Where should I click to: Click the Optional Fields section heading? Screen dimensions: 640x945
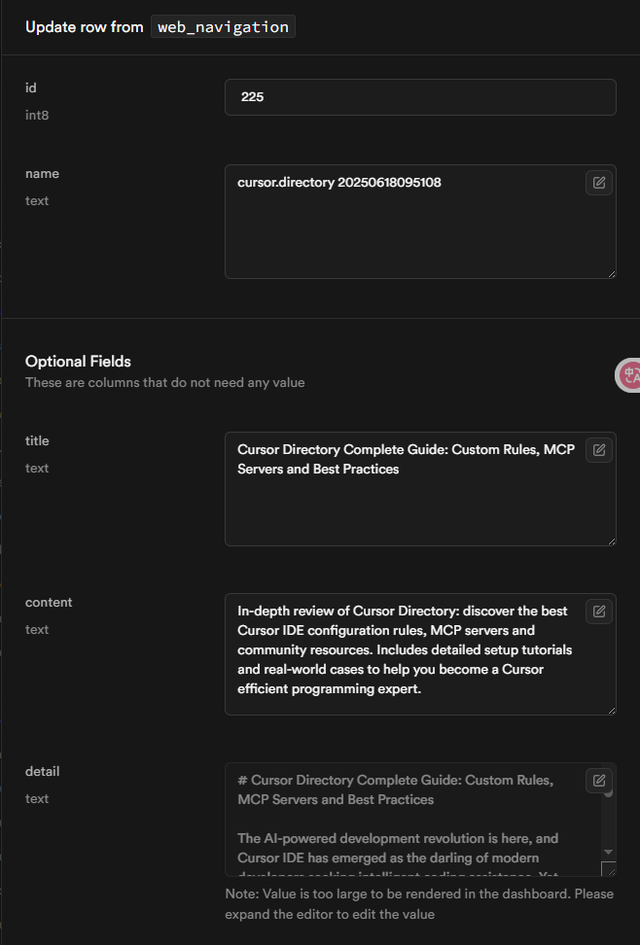tap(78, 361)
